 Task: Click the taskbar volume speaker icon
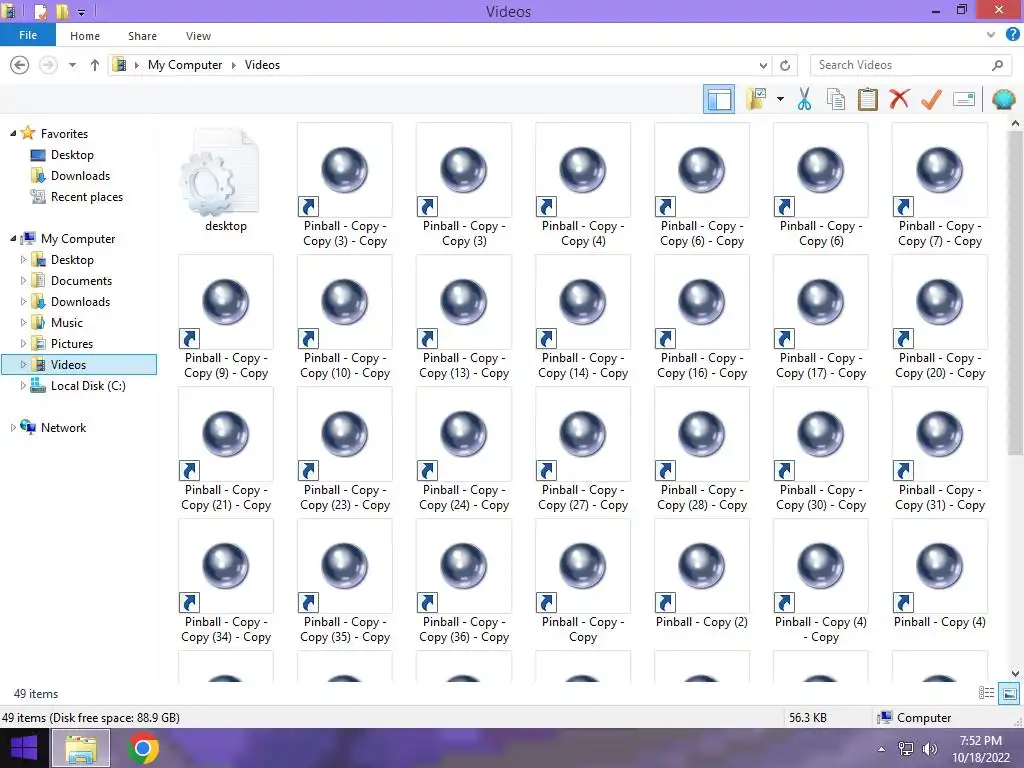pos(929,749)
